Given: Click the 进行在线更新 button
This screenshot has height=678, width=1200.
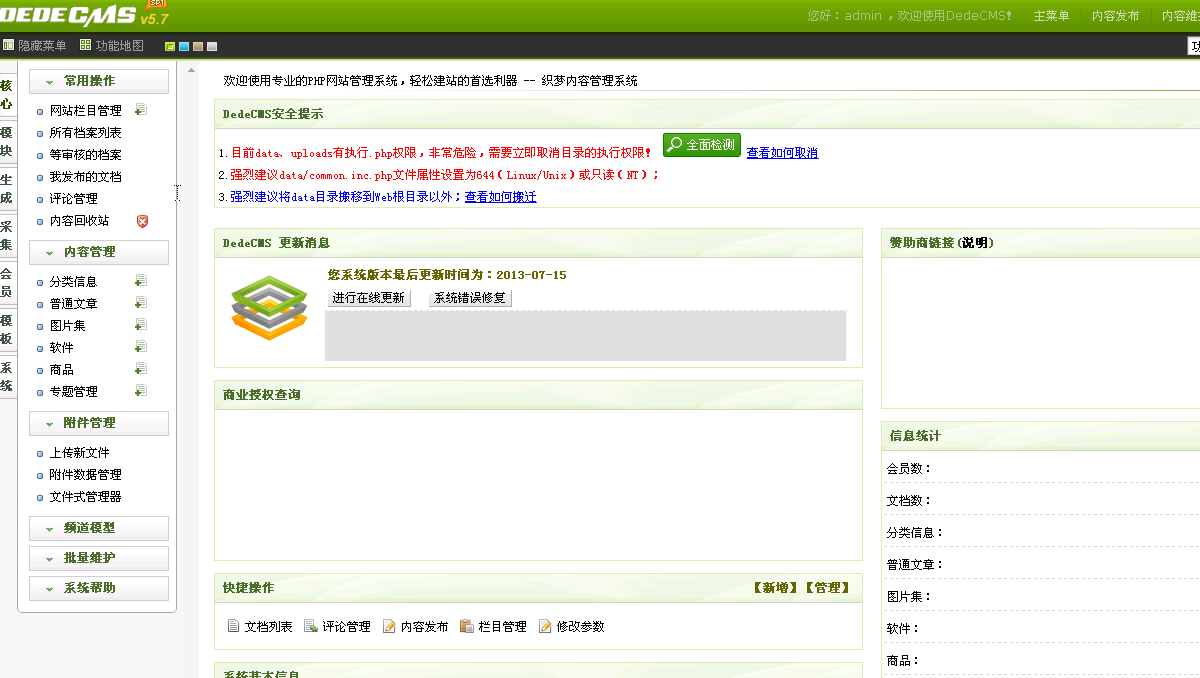Looking at the screenshot, I should 369,298.
